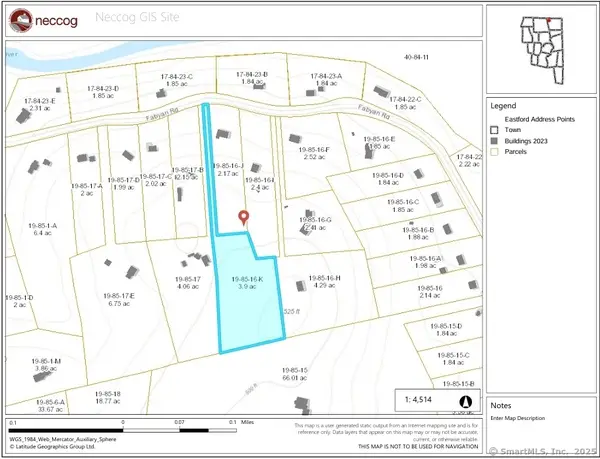Viewport: 600px width, 459px height.
Task: Click the Town legend symbol
Action: [x=495, y=130]
